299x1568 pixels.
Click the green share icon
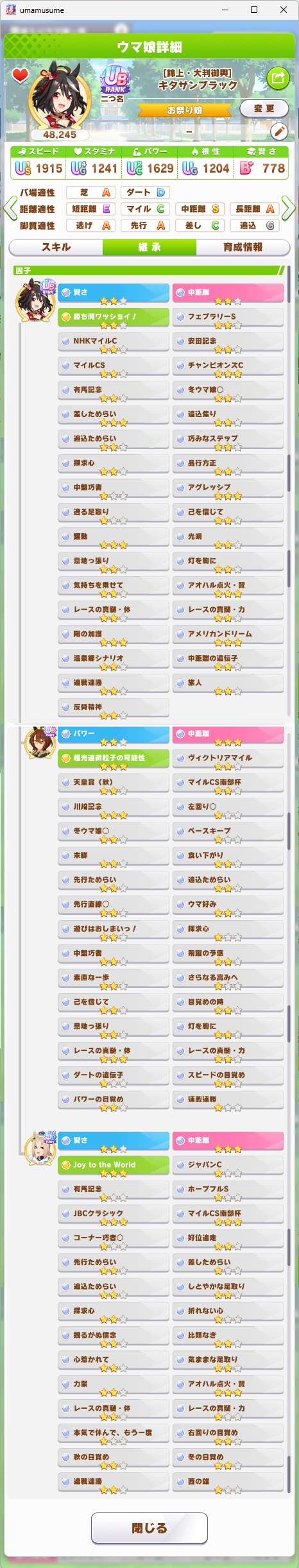[278, 78]
